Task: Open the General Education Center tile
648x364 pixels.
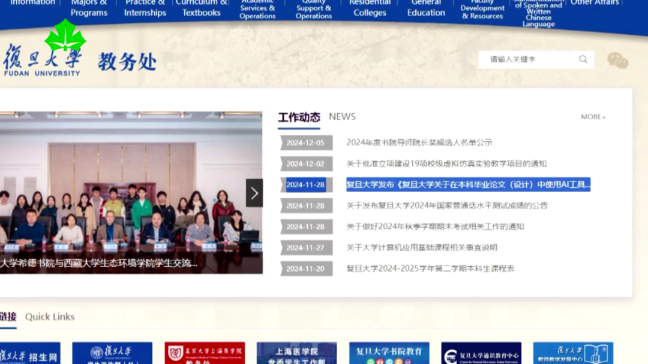Action: click(481, 353)
